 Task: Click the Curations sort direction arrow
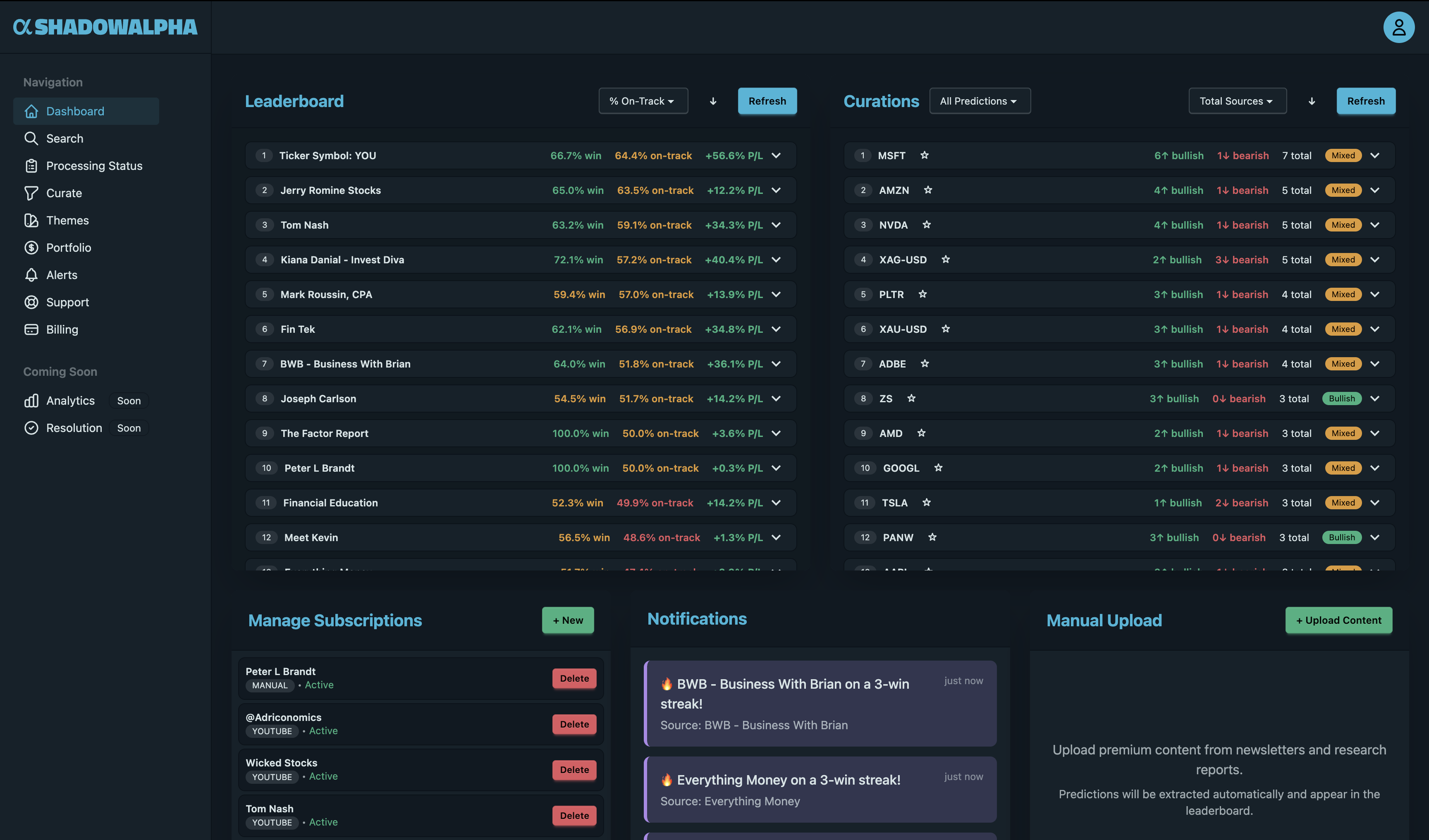pos(1311,101)
